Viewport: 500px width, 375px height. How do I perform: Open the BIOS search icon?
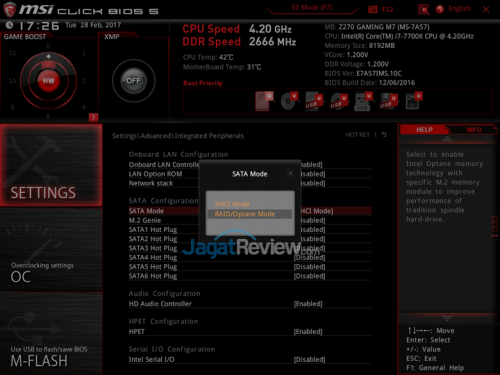424,10
